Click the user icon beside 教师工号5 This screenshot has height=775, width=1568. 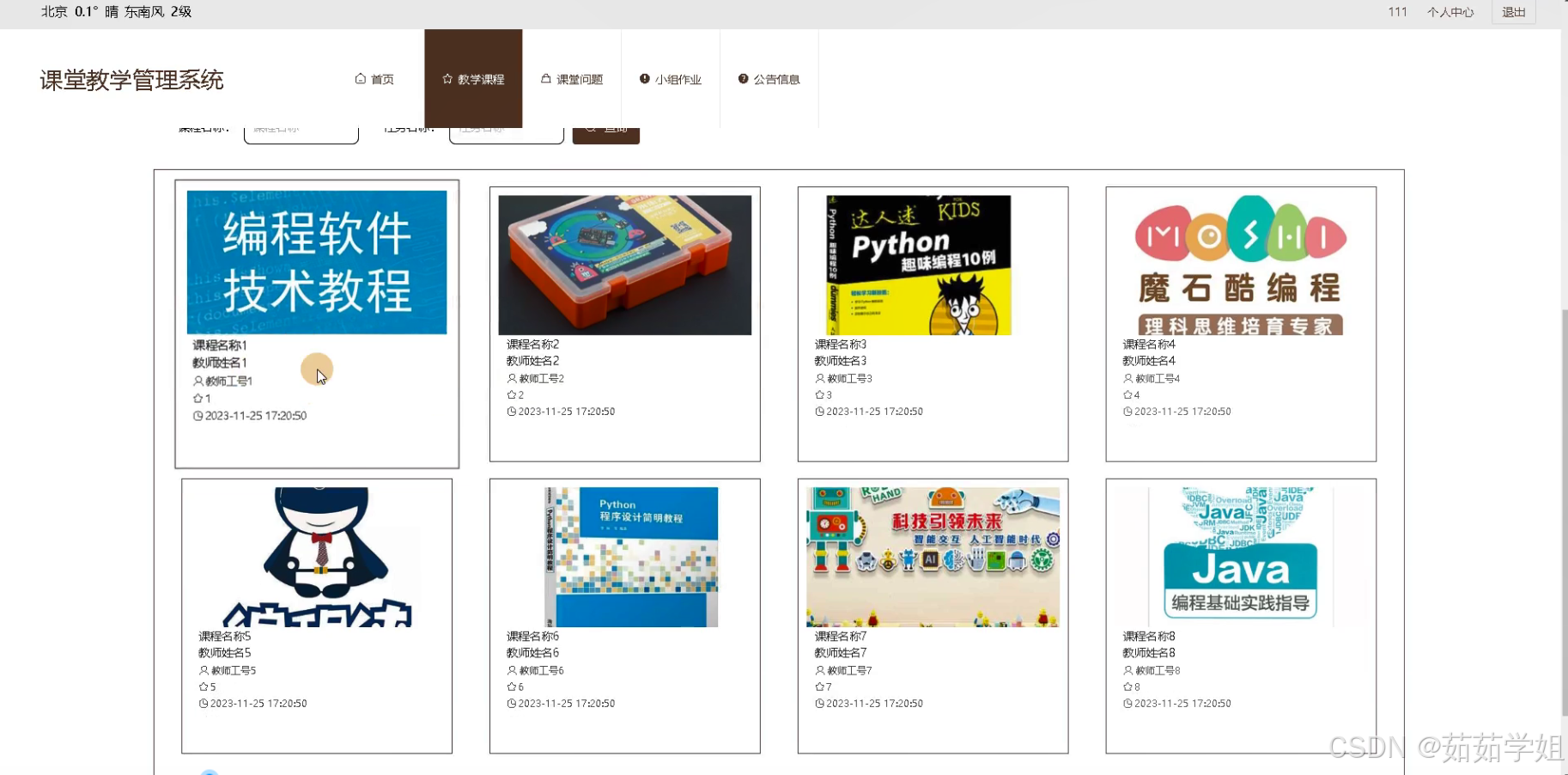tap(204, 670)
